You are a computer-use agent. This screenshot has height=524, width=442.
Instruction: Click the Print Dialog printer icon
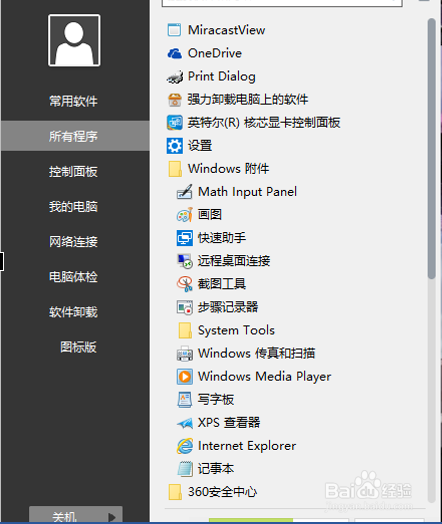pos(175,77)
